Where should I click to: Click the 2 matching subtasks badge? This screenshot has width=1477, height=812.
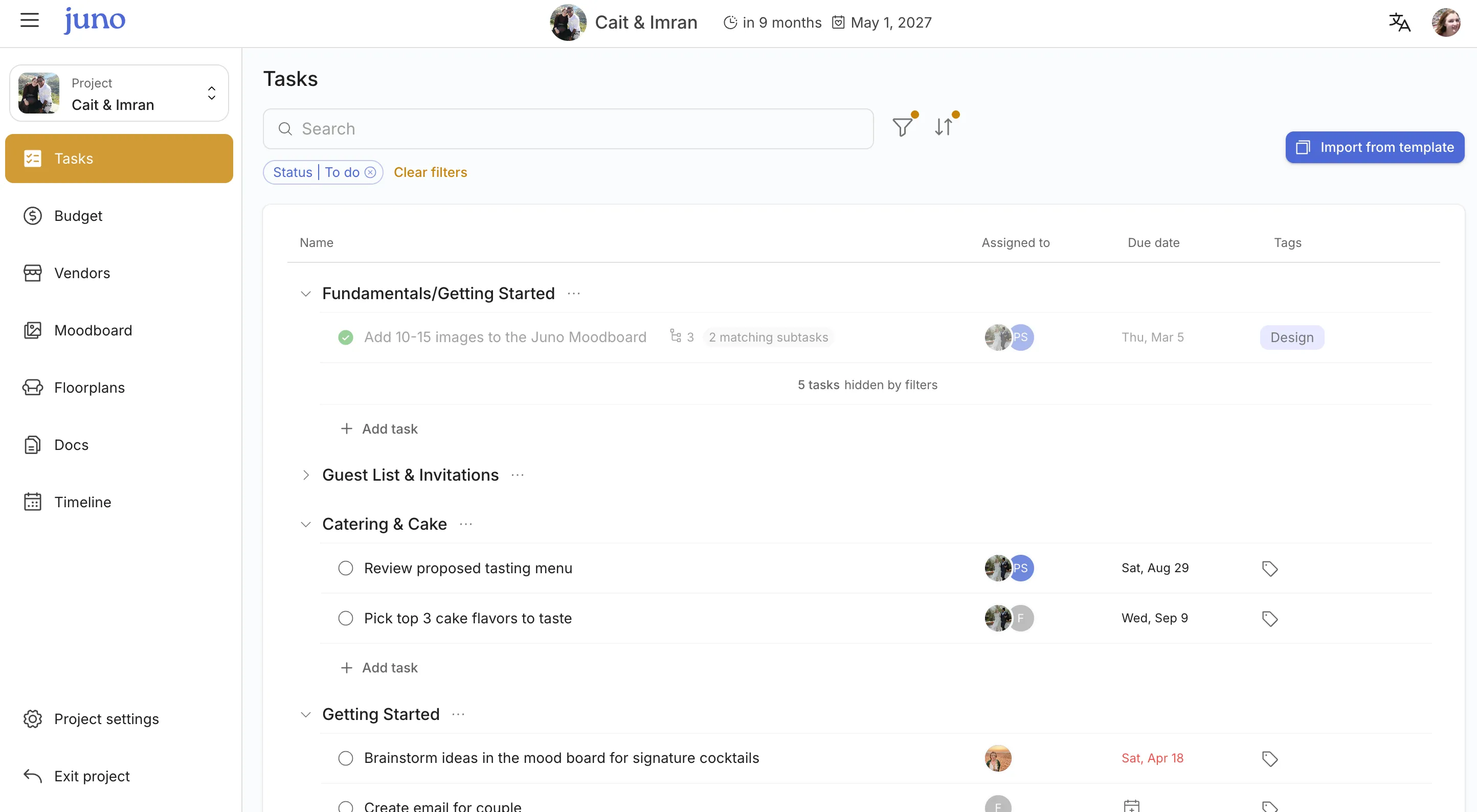tap(768, 337)
